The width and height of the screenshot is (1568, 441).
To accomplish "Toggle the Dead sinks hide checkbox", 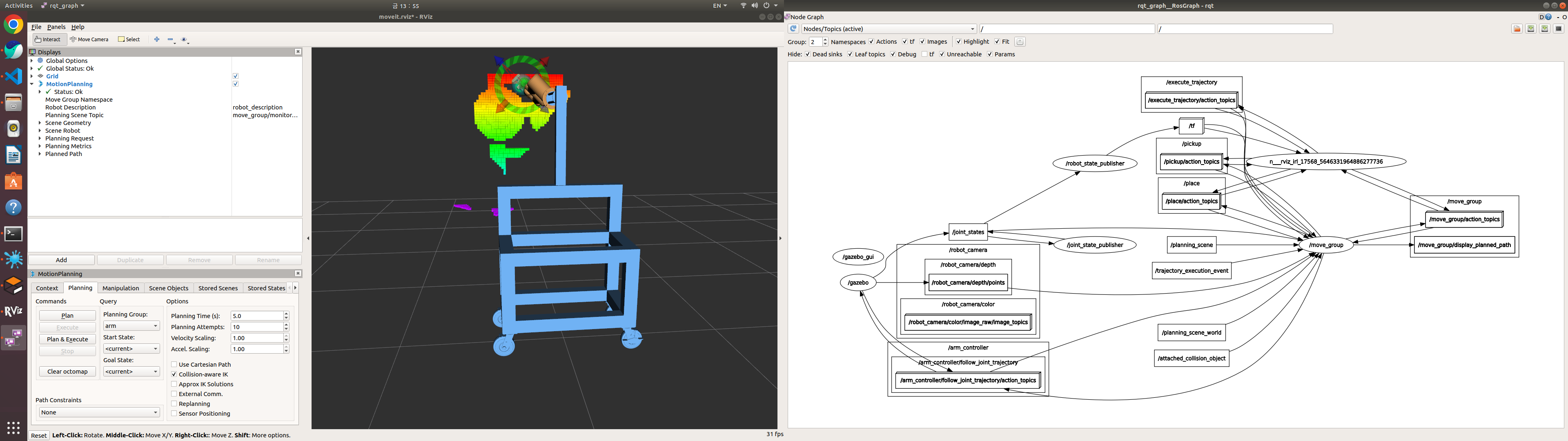I will pyautogui.click(x=808, y=54).
